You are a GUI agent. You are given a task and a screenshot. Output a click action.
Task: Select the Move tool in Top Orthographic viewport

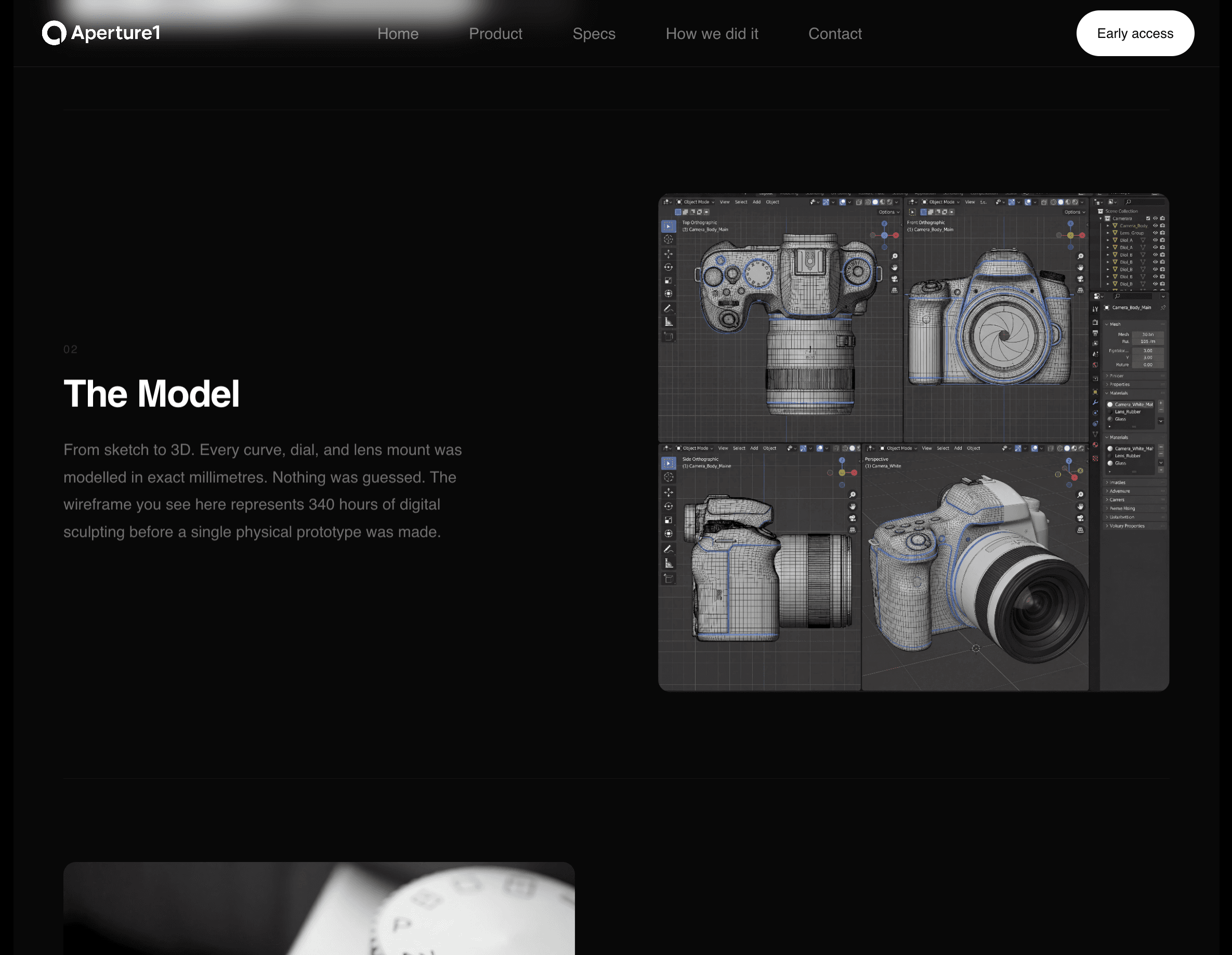click(669, 254)
